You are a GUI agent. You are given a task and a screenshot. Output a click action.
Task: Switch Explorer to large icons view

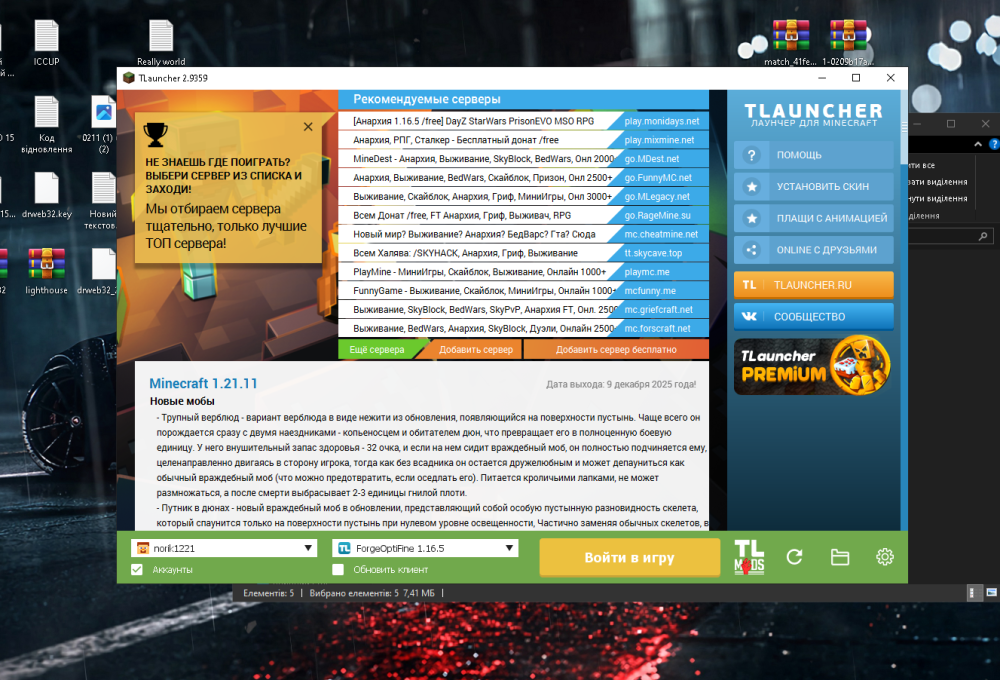991,593
